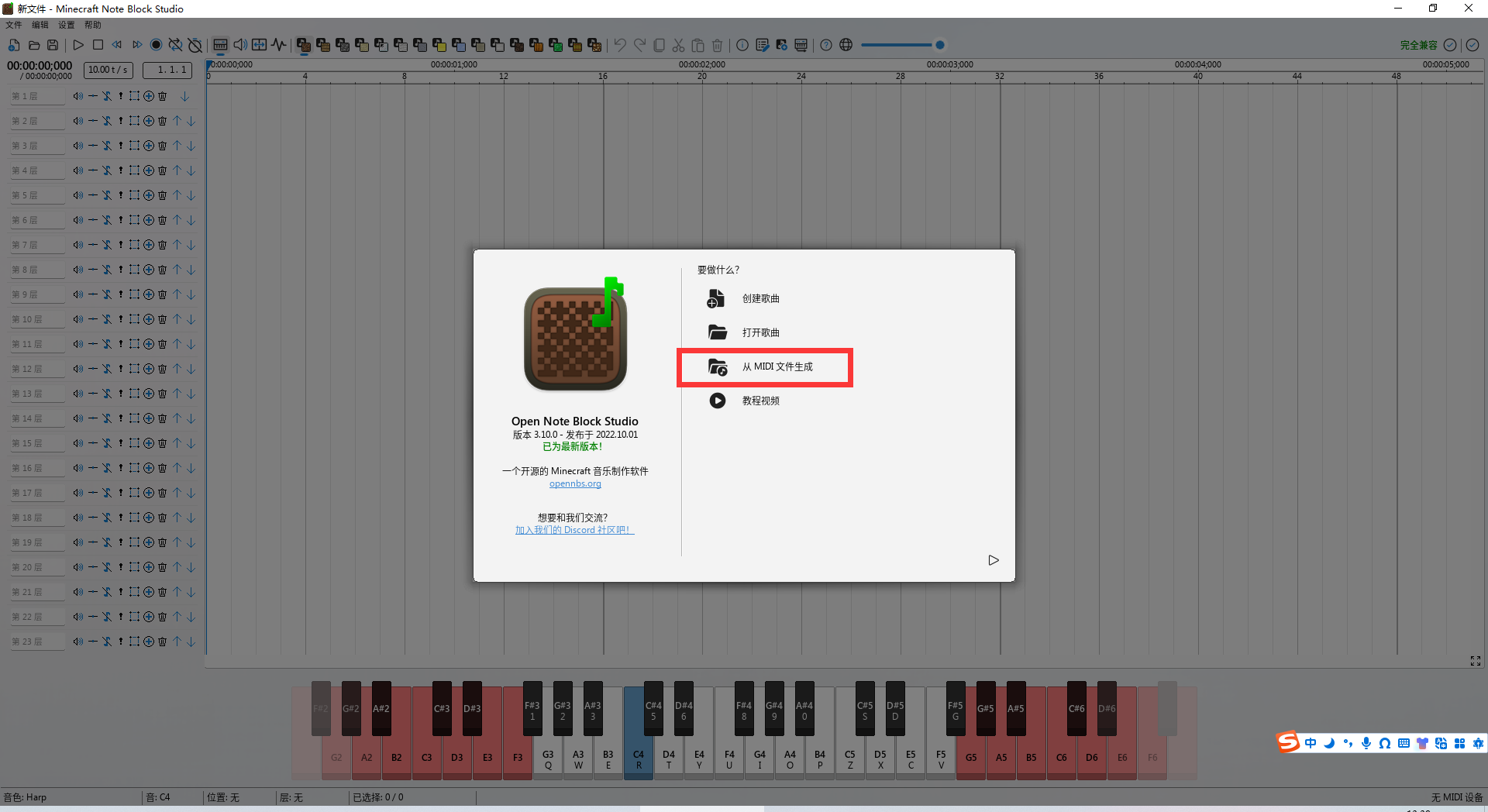1488x812 pixels.
Task: Toggle lock note icon on layer 3
Action: tap(107, 146)
